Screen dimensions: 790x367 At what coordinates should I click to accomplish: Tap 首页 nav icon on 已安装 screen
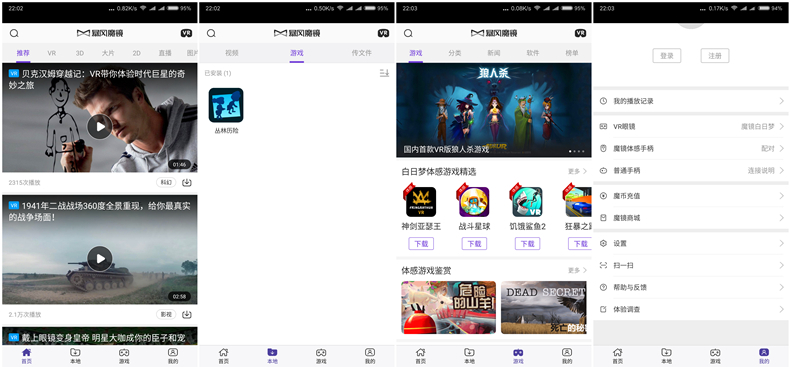223,355
